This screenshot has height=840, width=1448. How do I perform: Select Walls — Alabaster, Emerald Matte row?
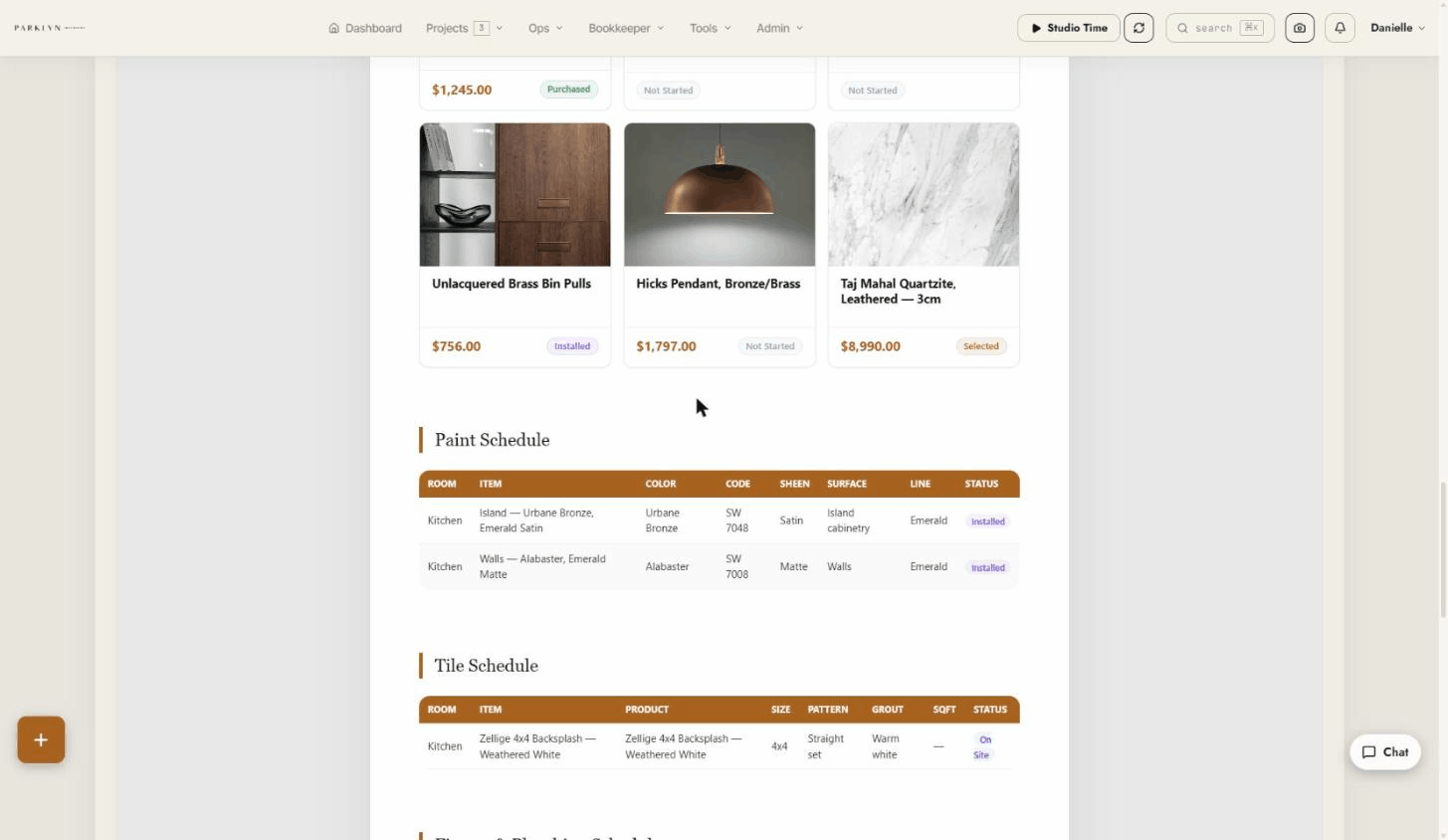pos(720,566)
